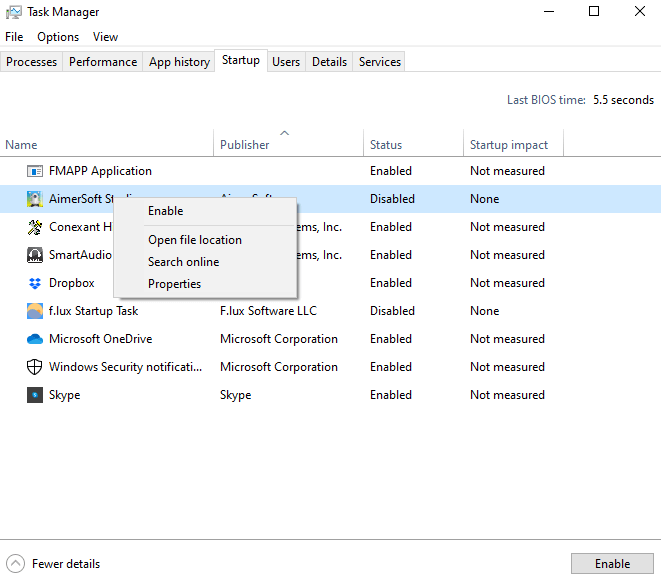Choose Open file location in context menu
This screenshot has height=587, width=661.
tap(205, 240)
